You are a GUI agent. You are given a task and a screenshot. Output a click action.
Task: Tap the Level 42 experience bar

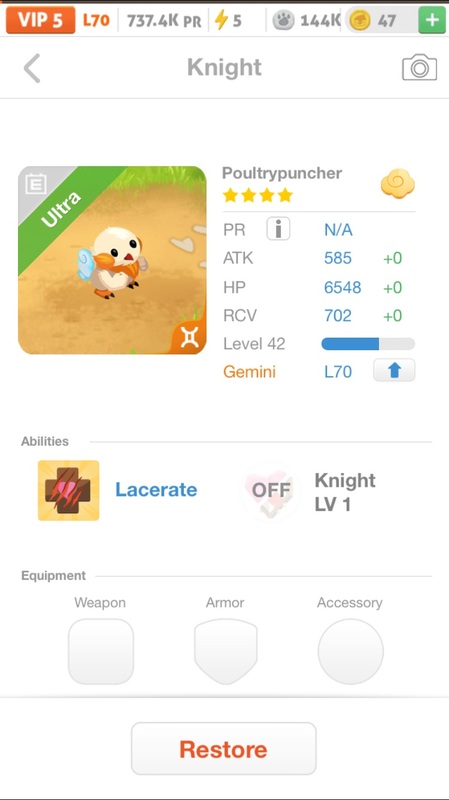pos(368,344)
